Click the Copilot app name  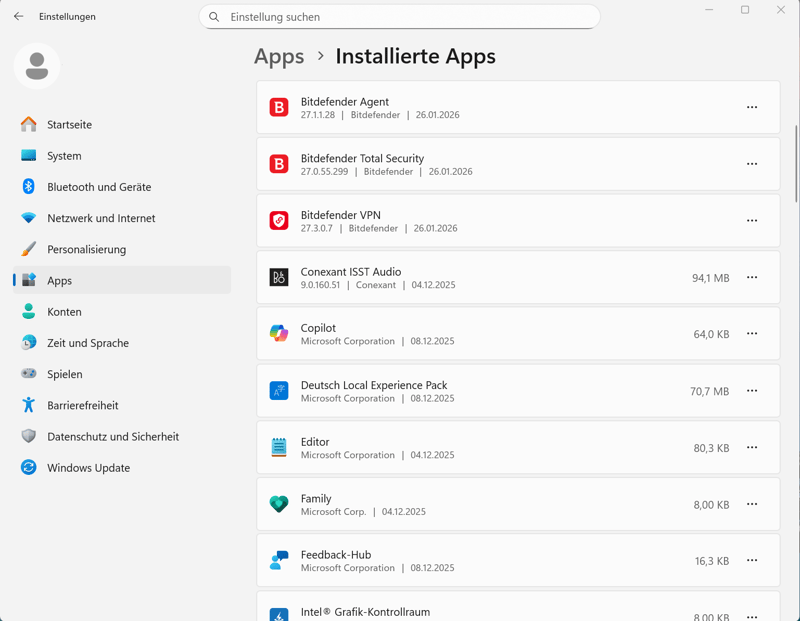click(x=318, y=328)
